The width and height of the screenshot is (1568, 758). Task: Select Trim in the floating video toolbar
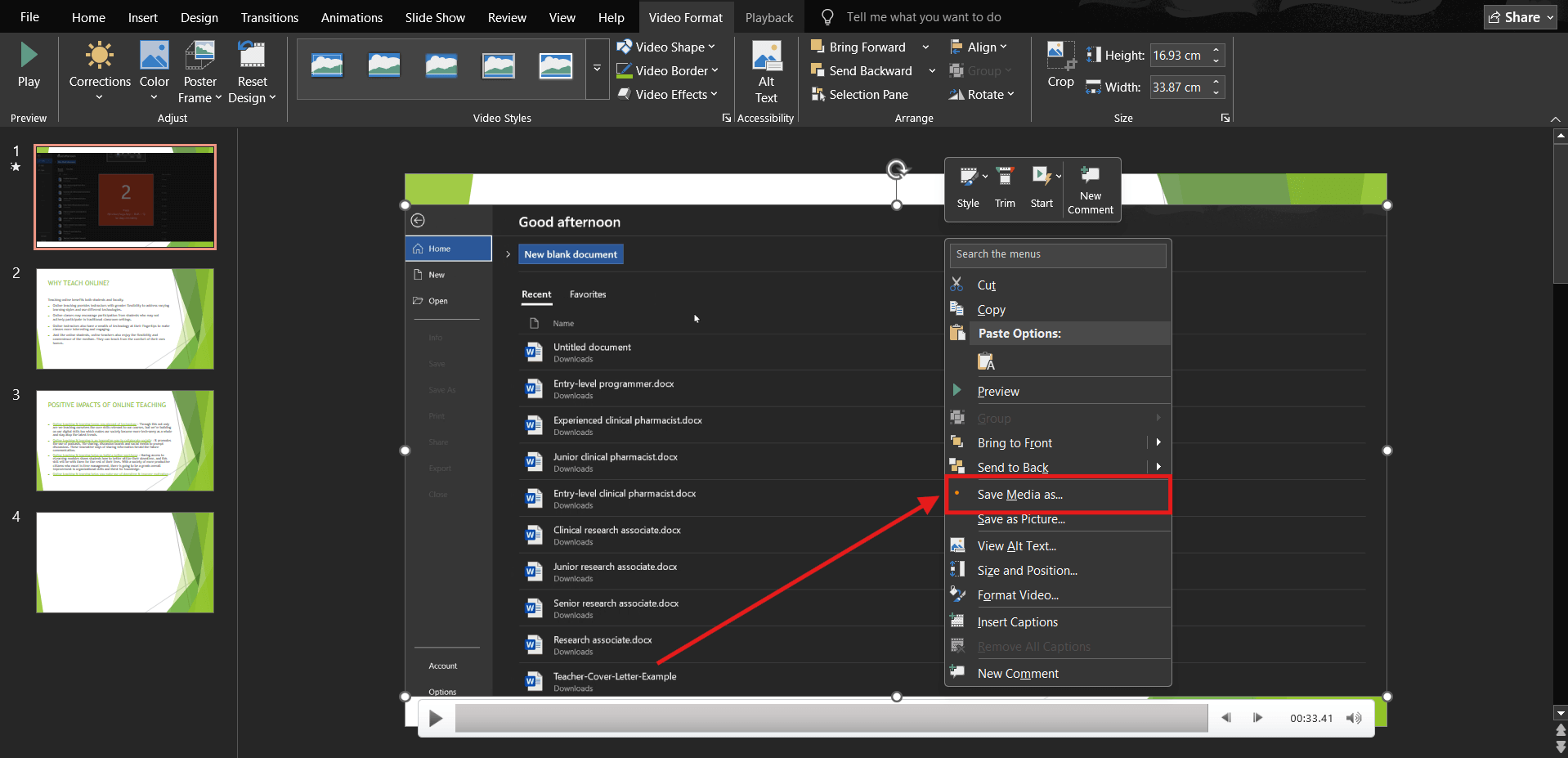1004,186
